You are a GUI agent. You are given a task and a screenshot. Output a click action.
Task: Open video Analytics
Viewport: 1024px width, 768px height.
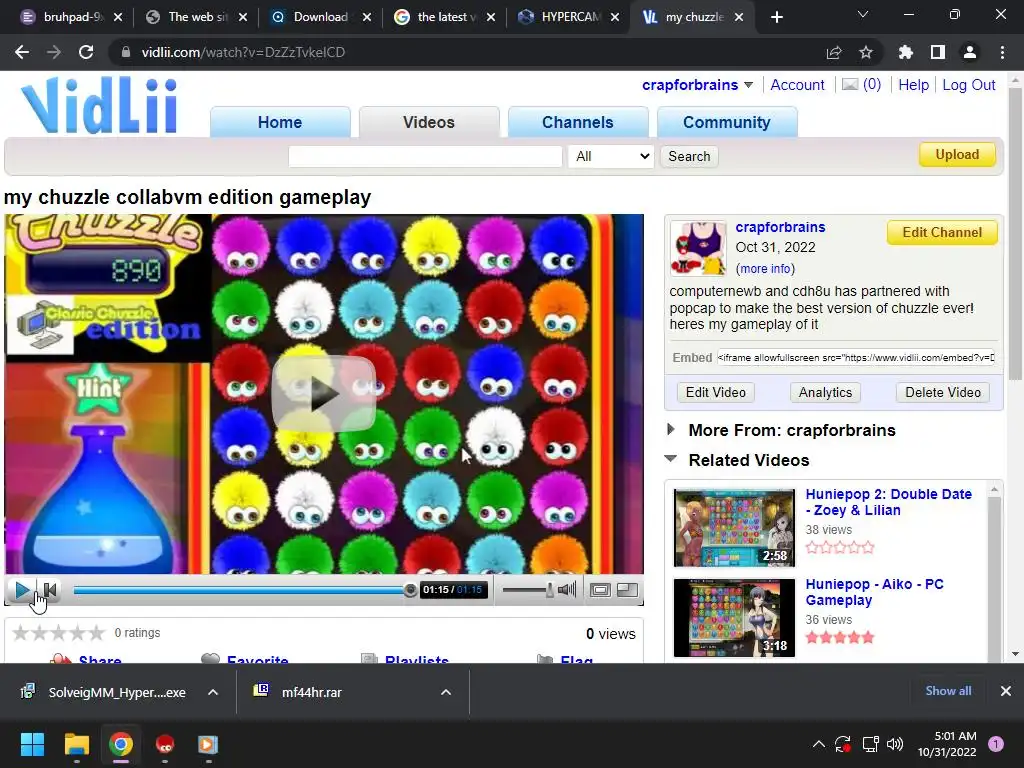pyautogui.click(x=825, y=392)
